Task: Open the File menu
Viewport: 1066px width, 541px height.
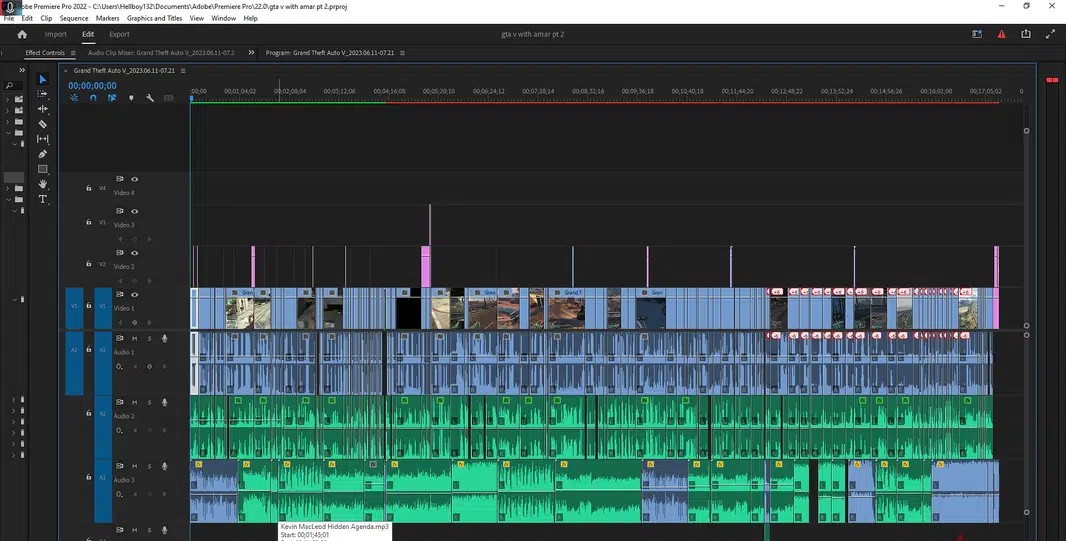Action: [8, 18]
